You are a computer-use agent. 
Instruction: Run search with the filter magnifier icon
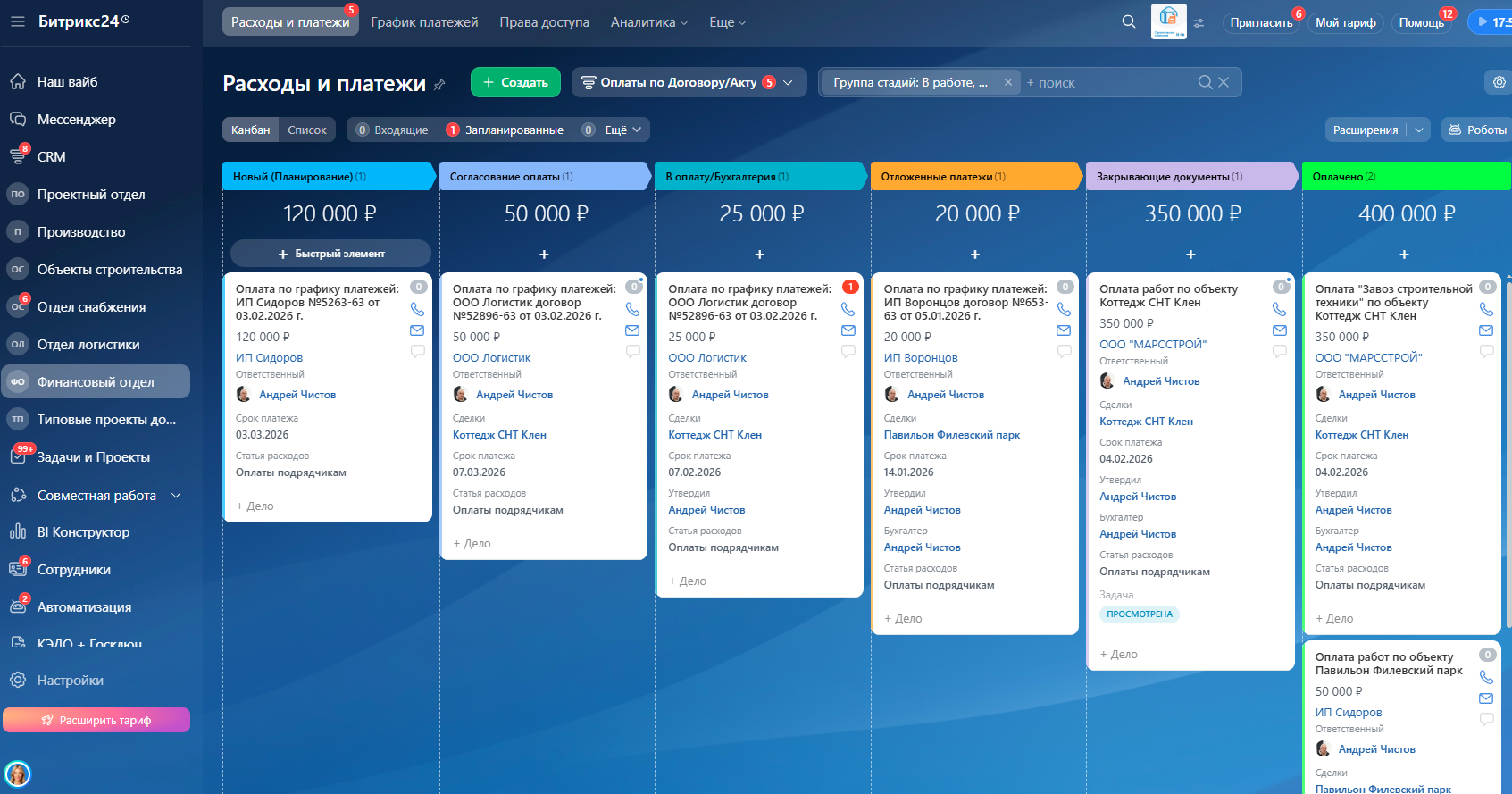(x=1205, y=82)
